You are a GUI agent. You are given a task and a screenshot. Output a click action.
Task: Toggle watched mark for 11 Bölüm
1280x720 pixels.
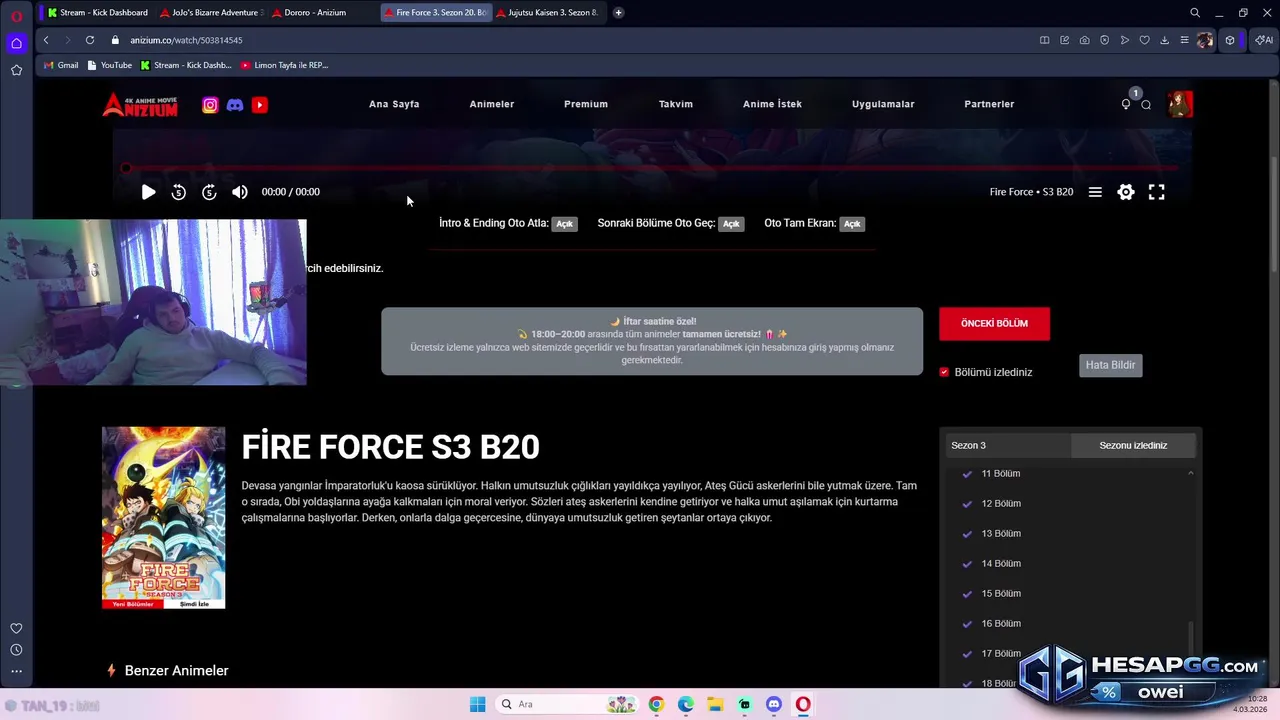pos(967,474)
